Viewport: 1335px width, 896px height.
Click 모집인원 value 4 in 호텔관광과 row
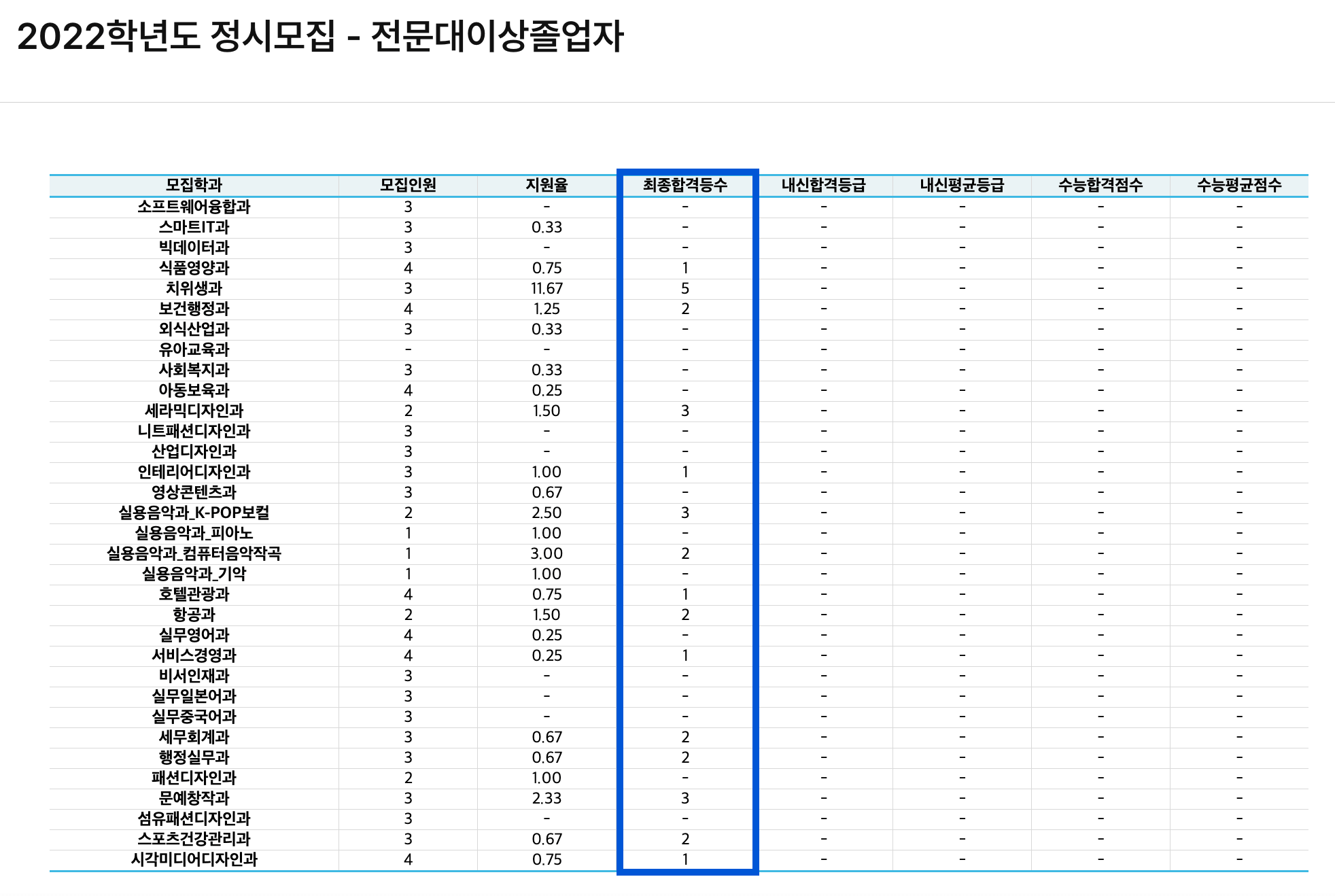[x=408, y=594]
